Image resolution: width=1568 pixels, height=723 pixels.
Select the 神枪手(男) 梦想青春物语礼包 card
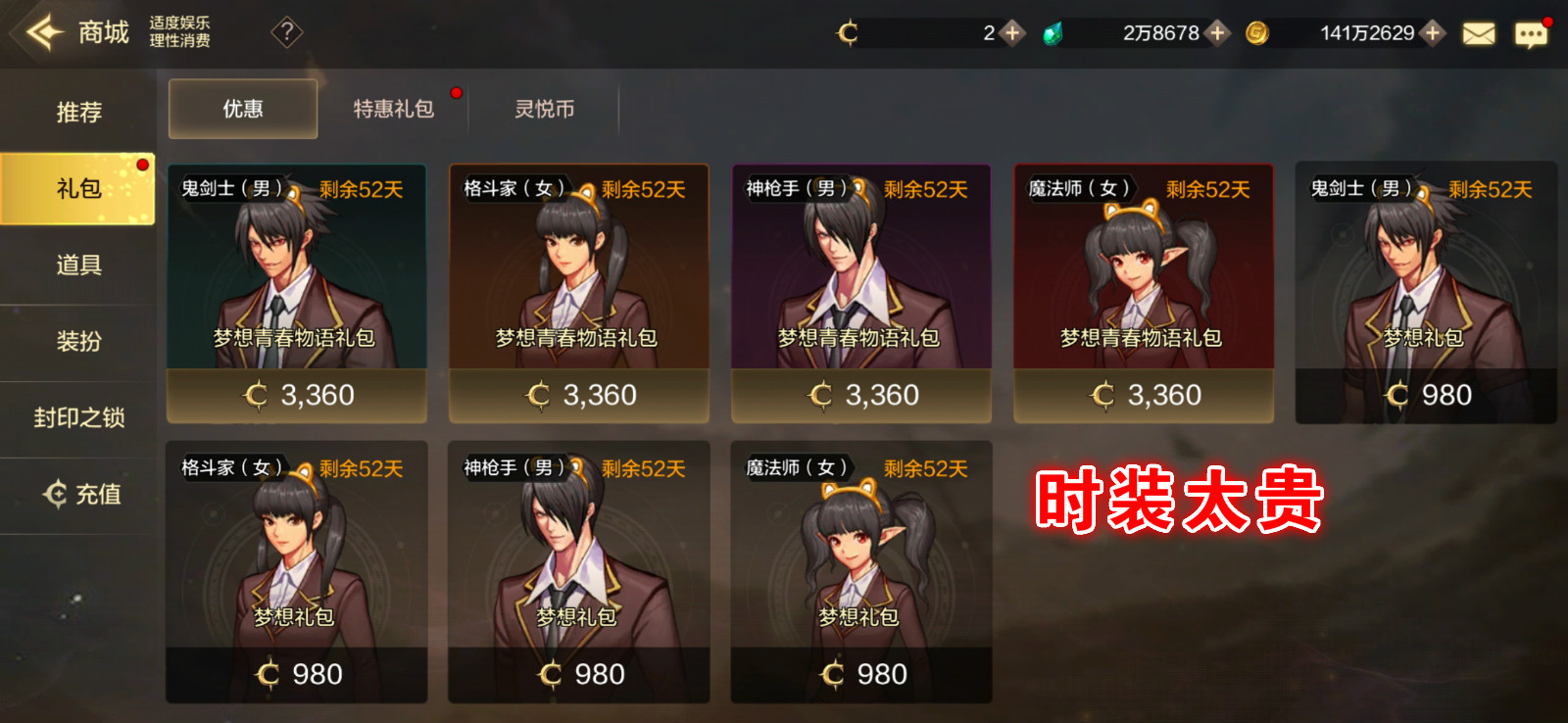point(861,293)
